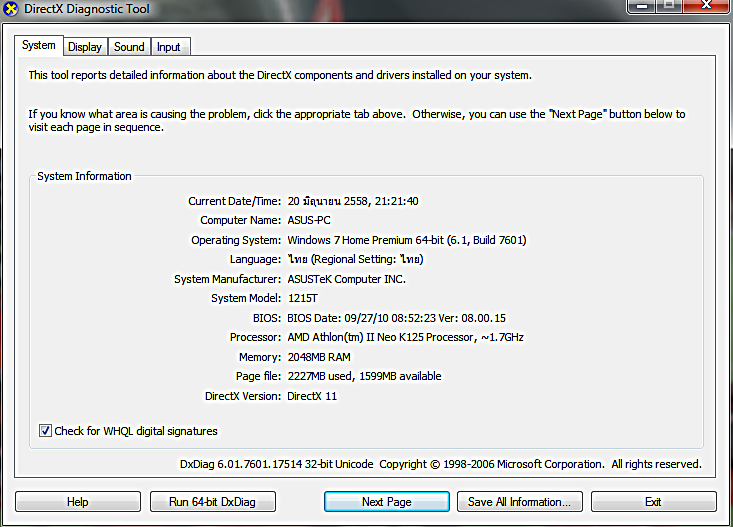
Task: Click the System Model label
Action: pyautogui.click(x=246, y=298)
